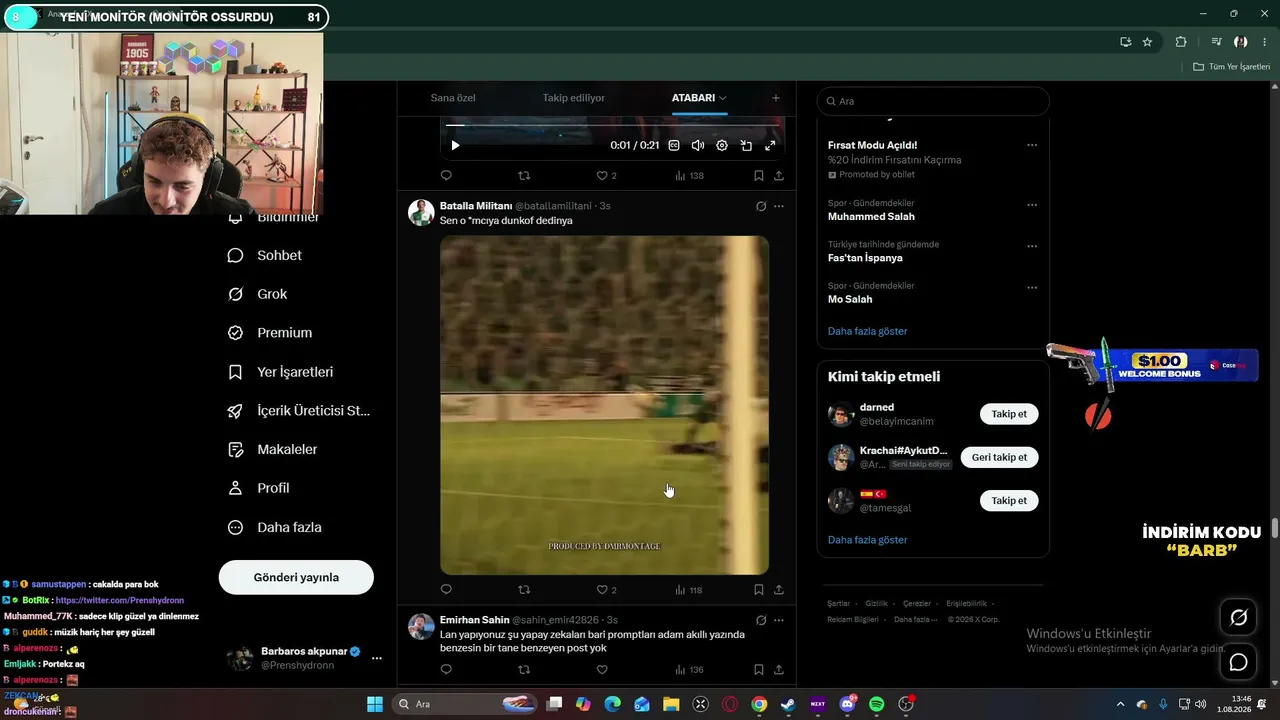Open picture-in-picture for the top video

(746, 146)
